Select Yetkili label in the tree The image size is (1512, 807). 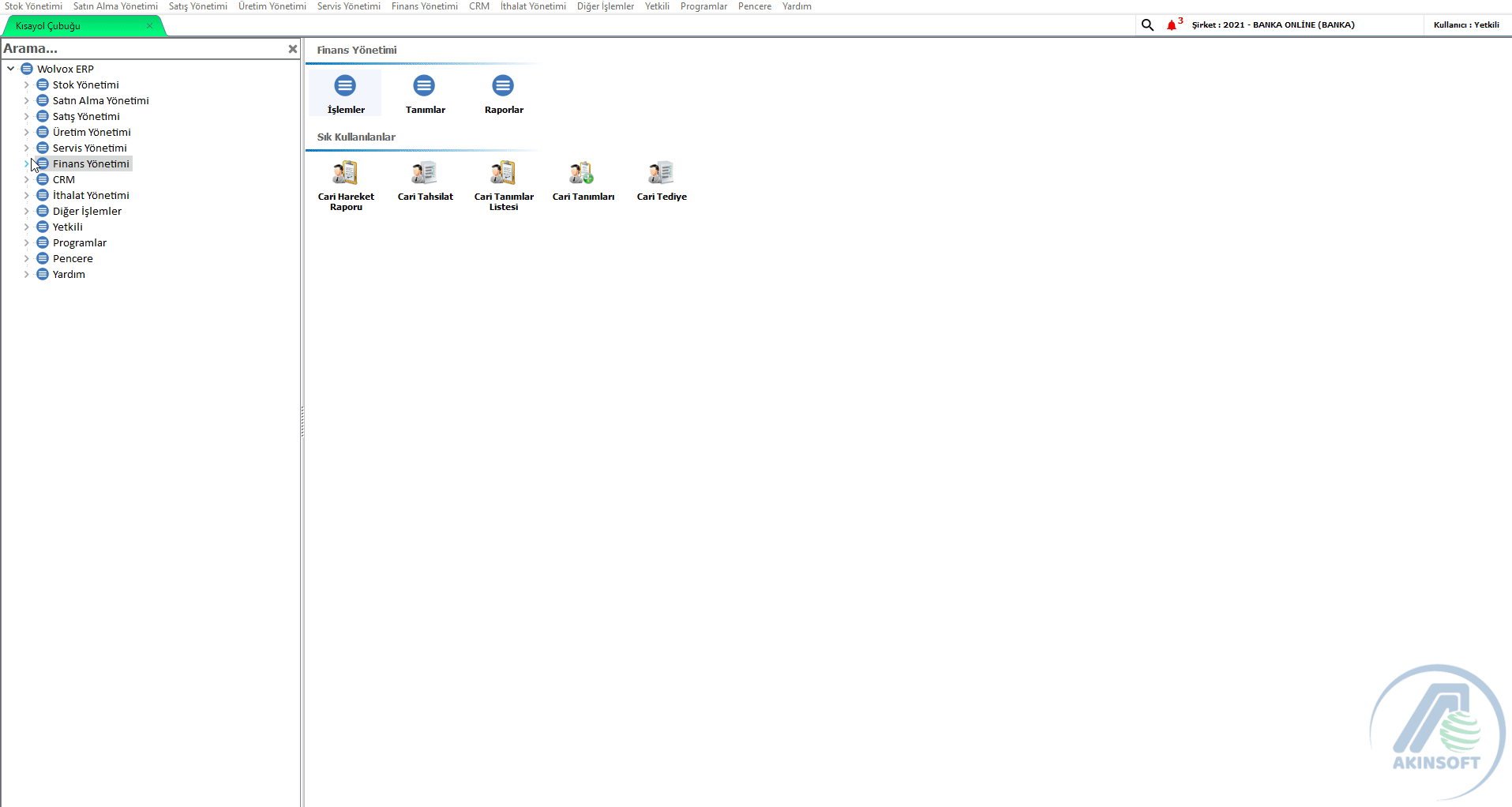[x=68, y=227]
